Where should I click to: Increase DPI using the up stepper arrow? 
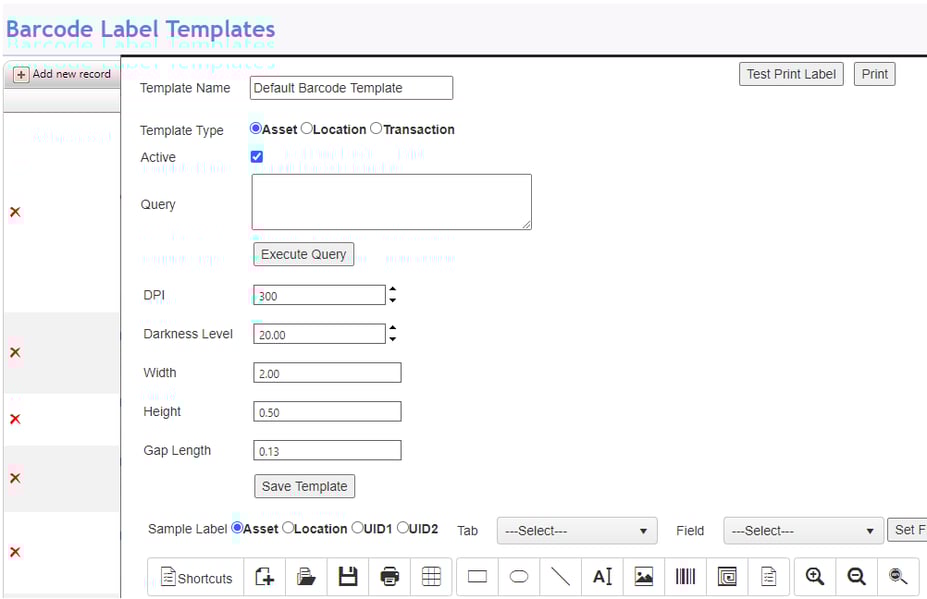392,290
